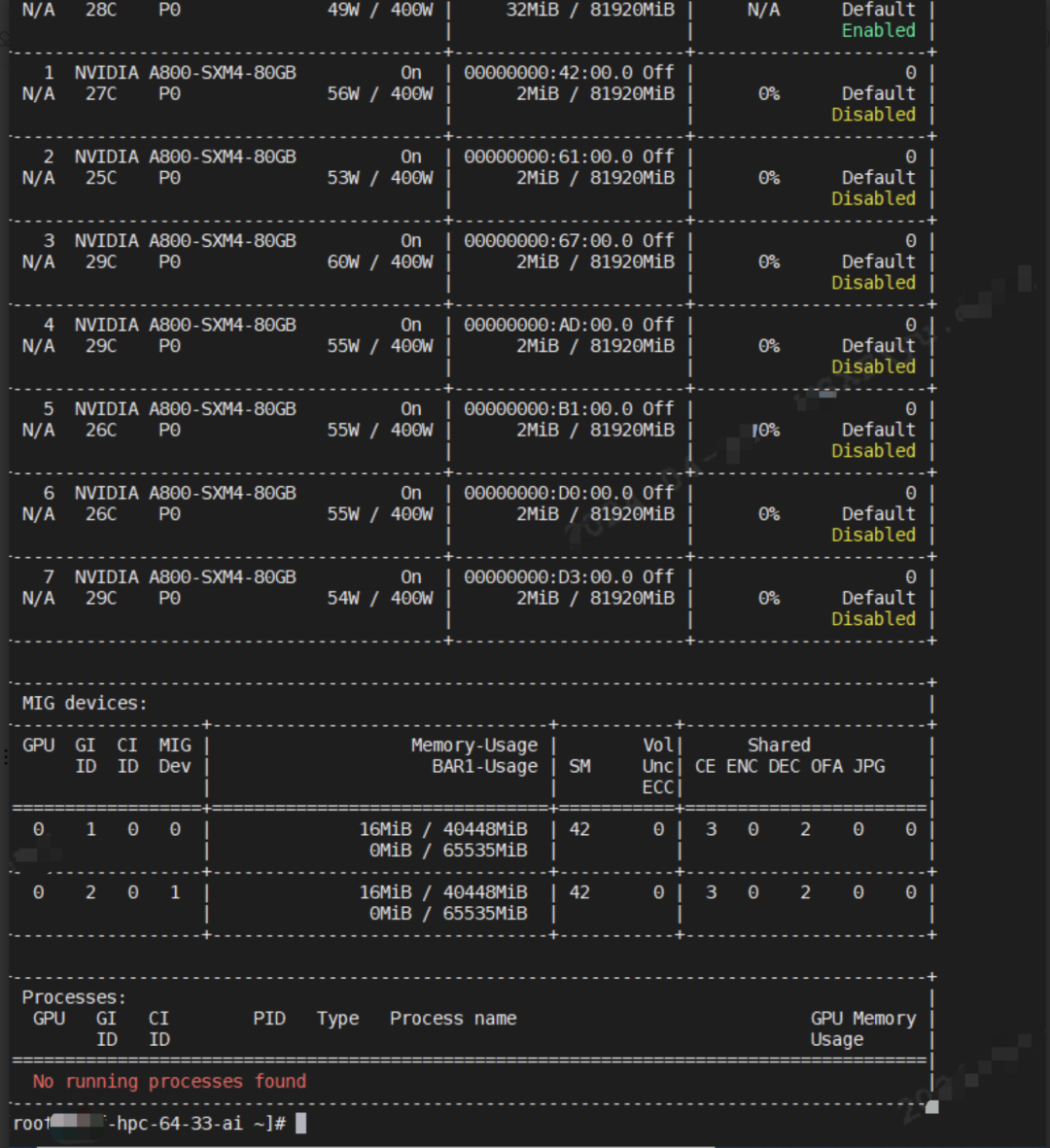Click the 'SM' column header

click(579, 767)
